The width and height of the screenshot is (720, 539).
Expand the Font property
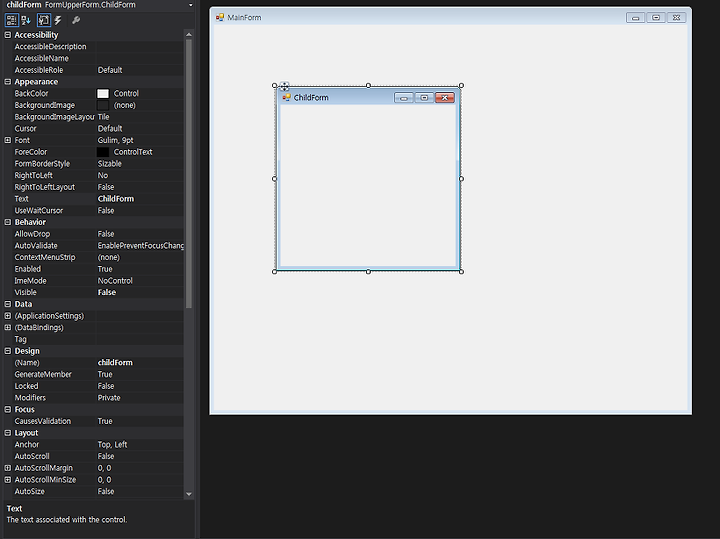click(8, 140)
